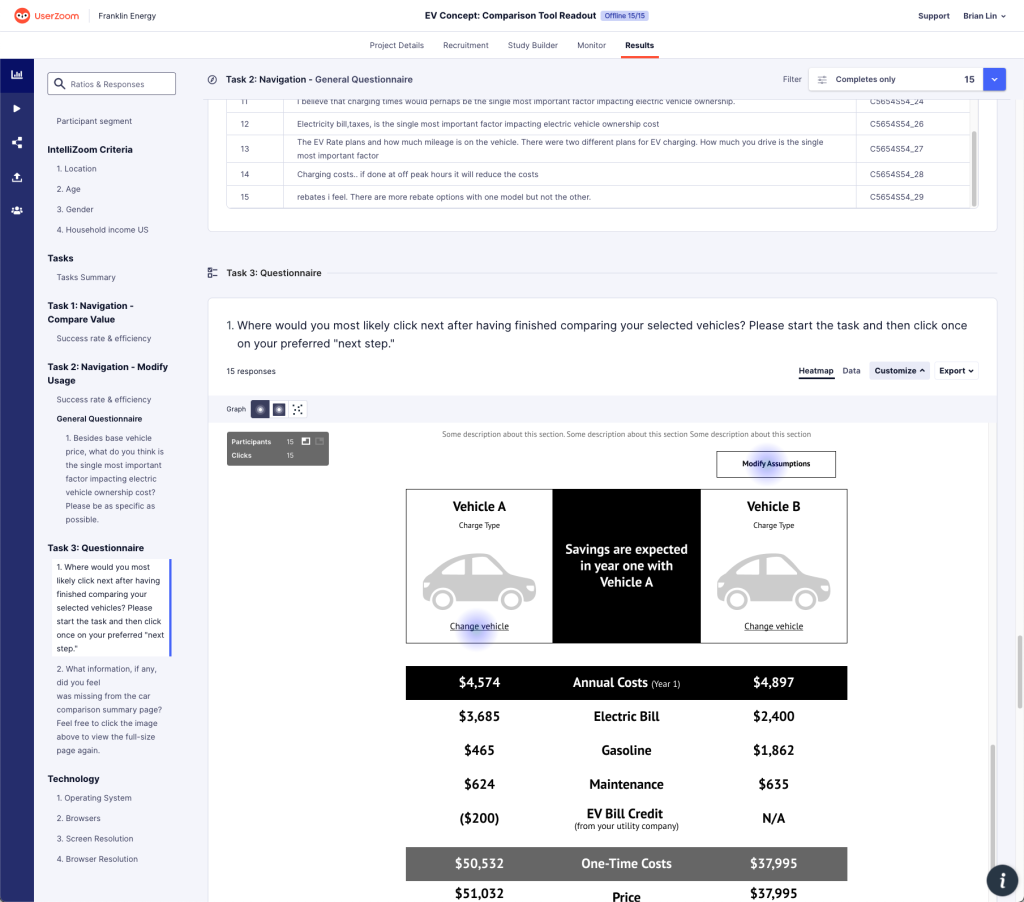Open Operating System technology item
Image resolution: width=1024 pixels, height=902 pixels.
click(94, 798)
